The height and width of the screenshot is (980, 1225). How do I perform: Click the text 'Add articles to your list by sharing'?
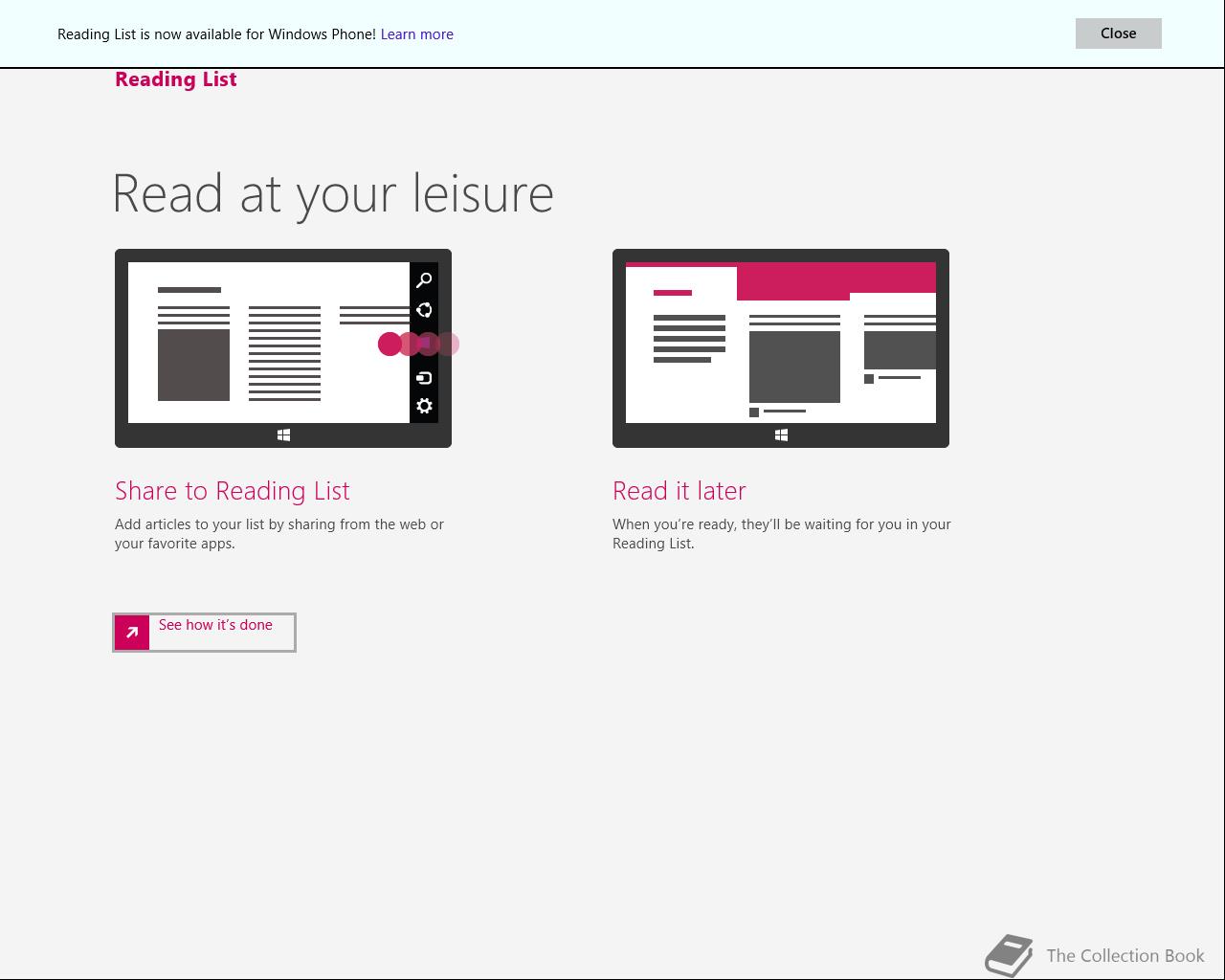coord(225,524)
